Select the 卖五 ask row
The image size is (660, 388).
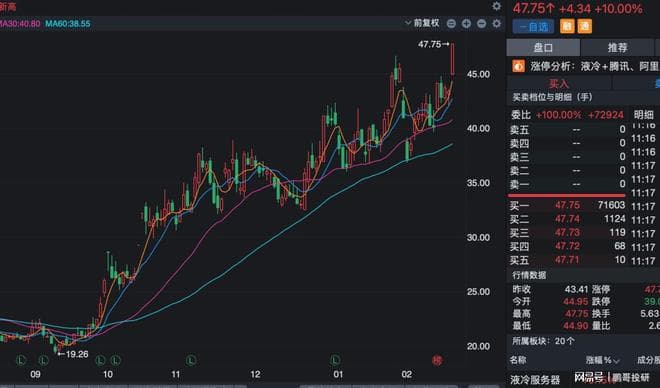[567, 130]
